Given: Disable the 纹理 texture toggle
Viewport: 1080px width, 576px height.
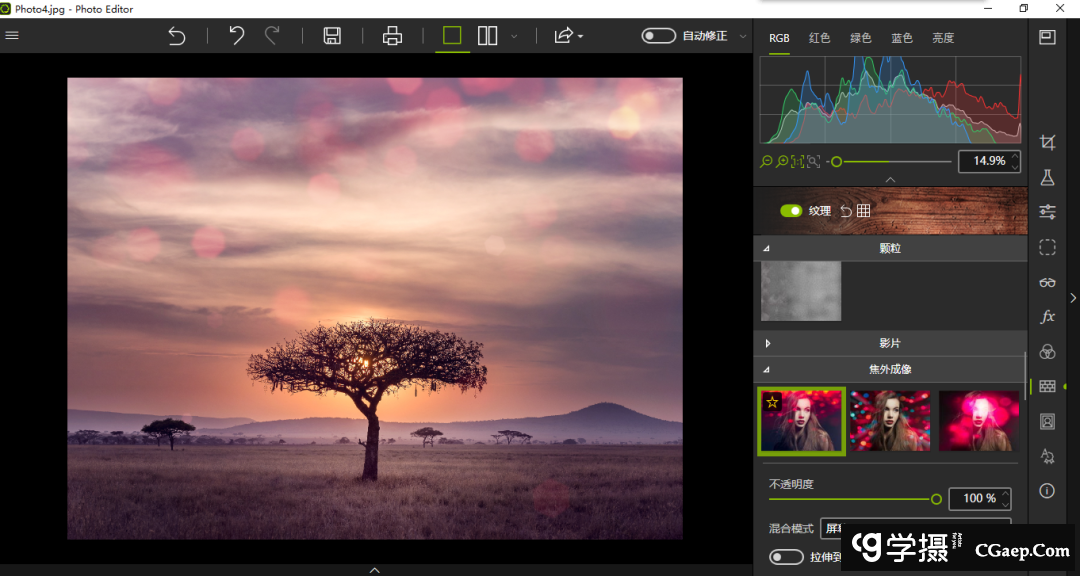Looking at the screenshot, I should [x=791, y=211].
